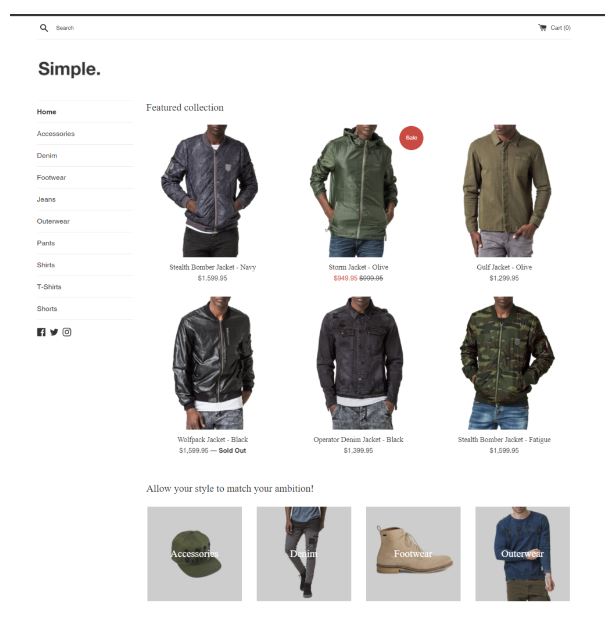The width and height of the screenshot is (614, 635).
Task: View the Wolfpack Jacket - Black image
Action: pos(212,363)
